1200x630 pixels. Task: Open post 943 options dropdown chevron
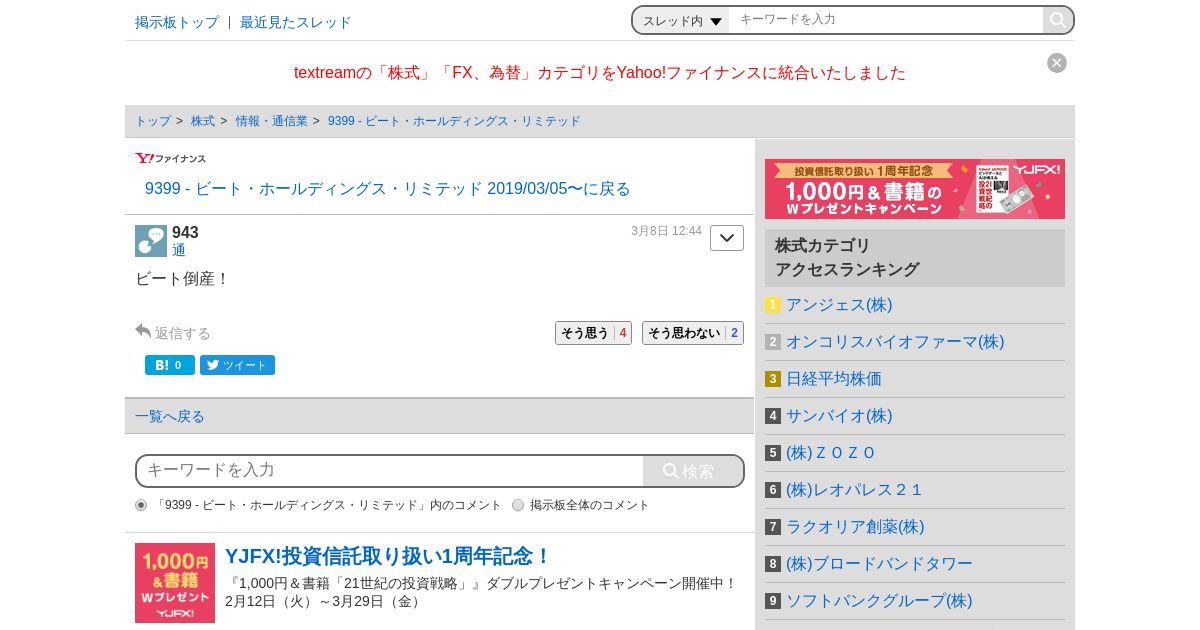tap(727, 238)
